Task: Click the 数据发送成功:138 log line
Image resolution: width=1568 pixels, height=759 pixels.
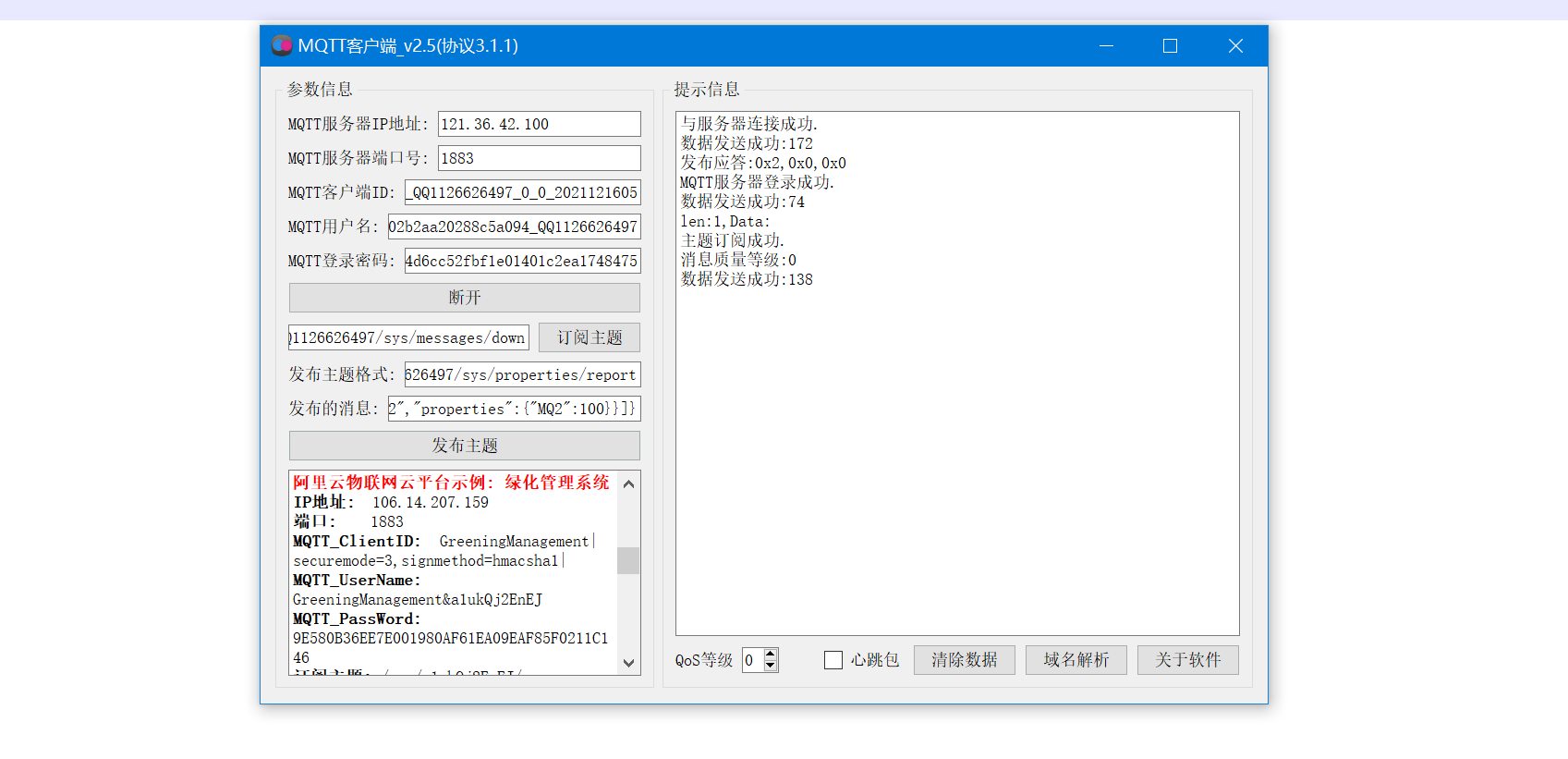Action: (x=747, y=279)
